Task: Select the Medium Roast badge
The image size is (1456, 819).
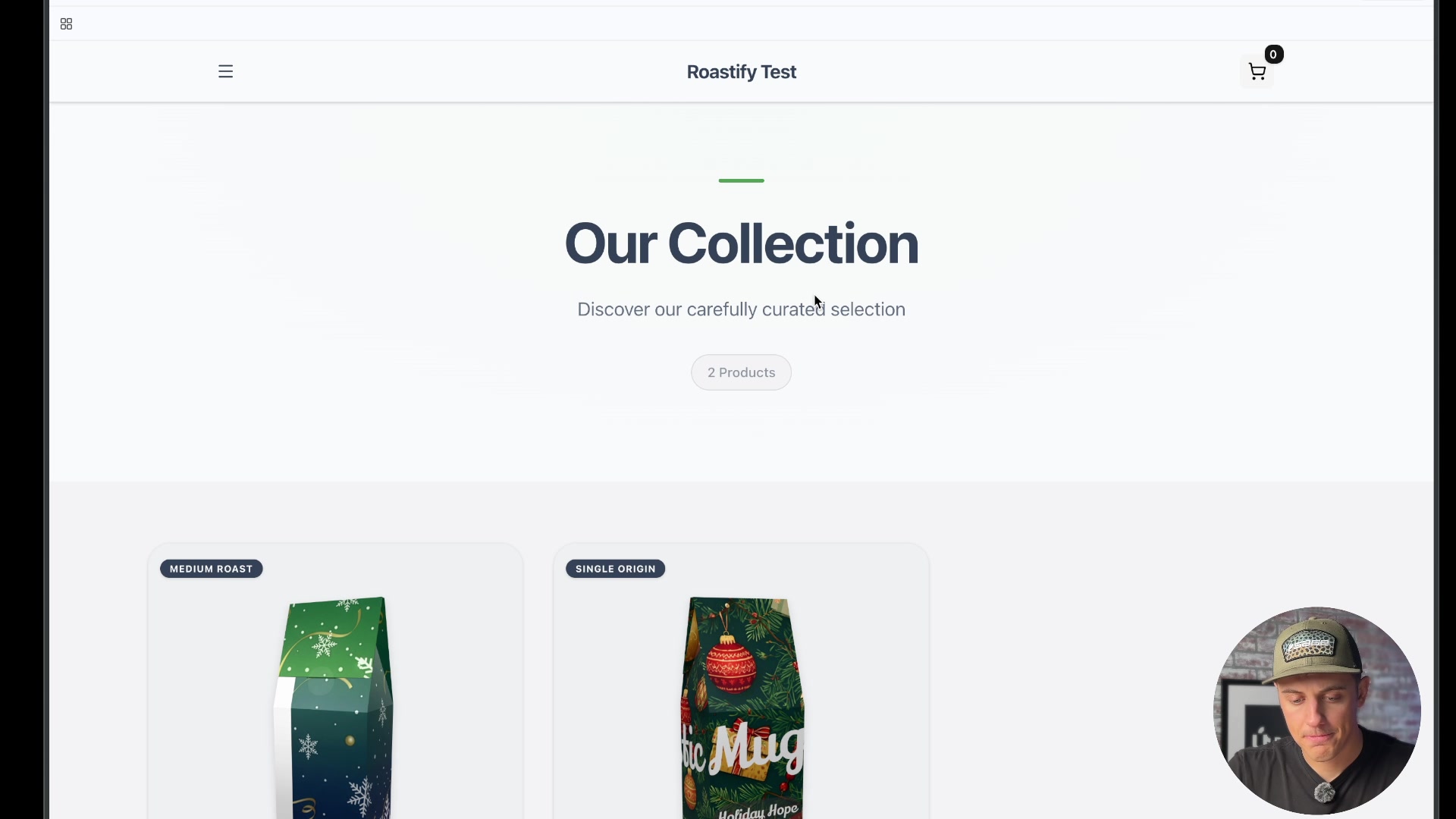Action: [x=211, y=569]
